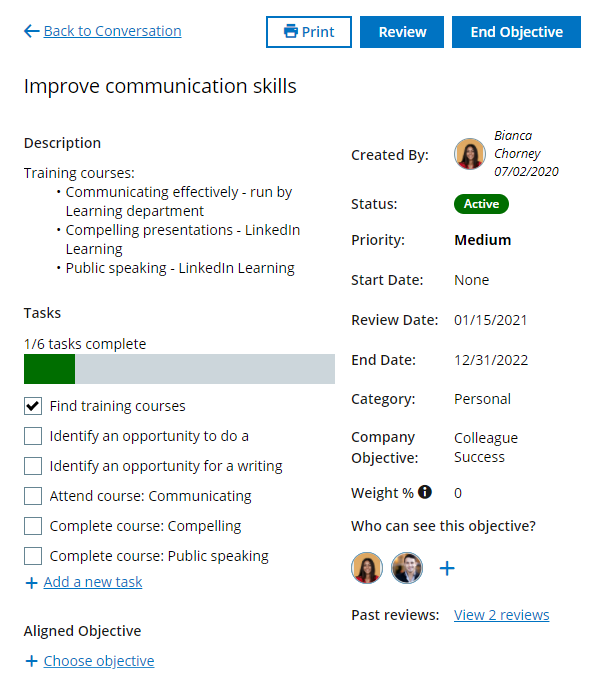
Task: Check the Identify an opportunity for a writing task
Action: [33, 466]
